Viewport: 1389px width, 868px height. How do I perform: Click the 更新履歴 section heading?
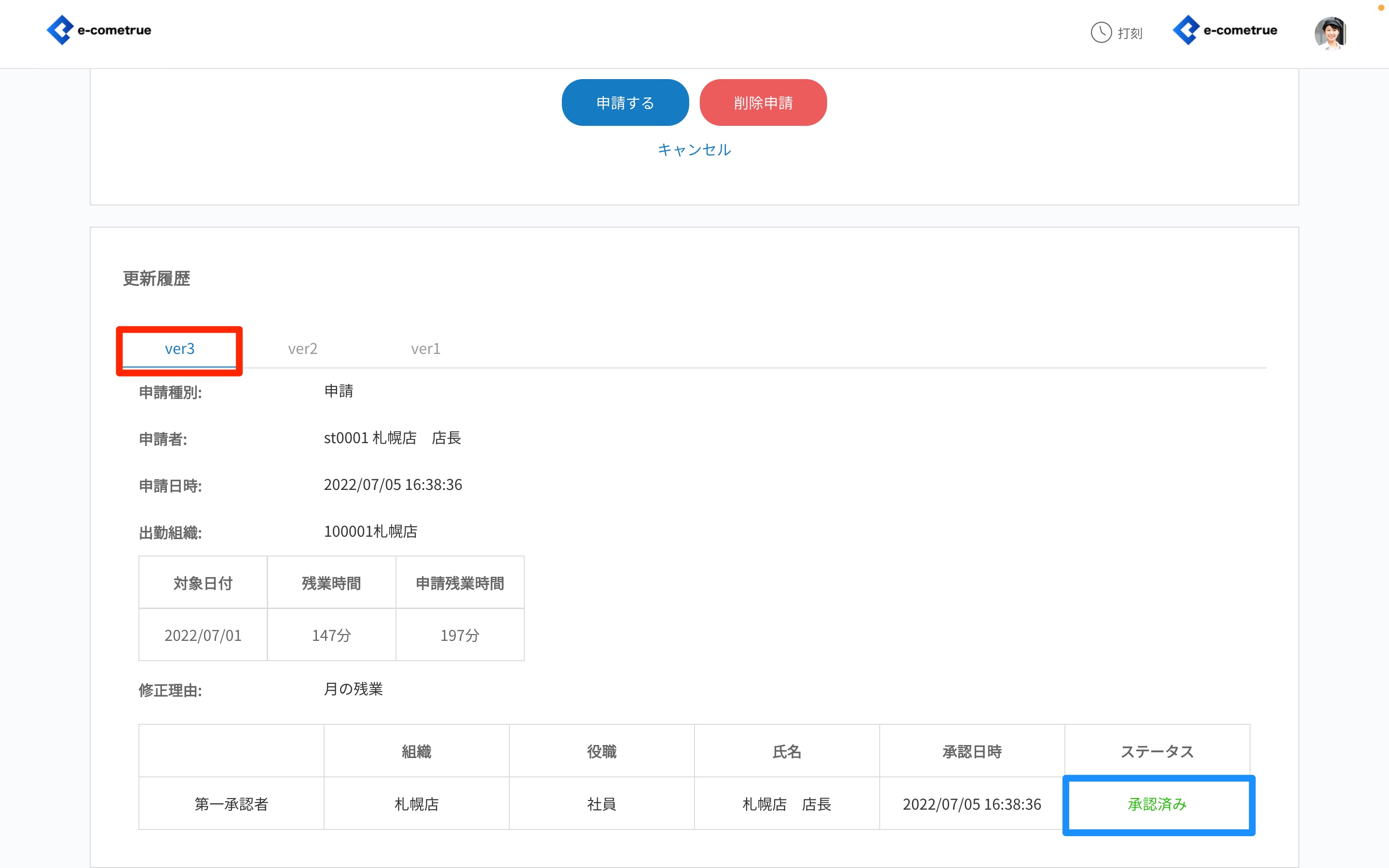(x=156, y=278)
